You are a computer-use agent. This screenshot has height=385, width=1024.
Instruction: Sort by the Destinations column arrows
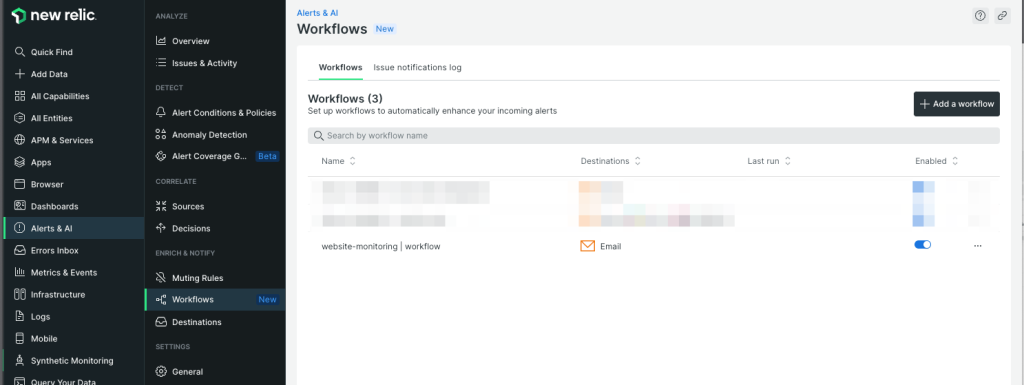pos(637,161)
